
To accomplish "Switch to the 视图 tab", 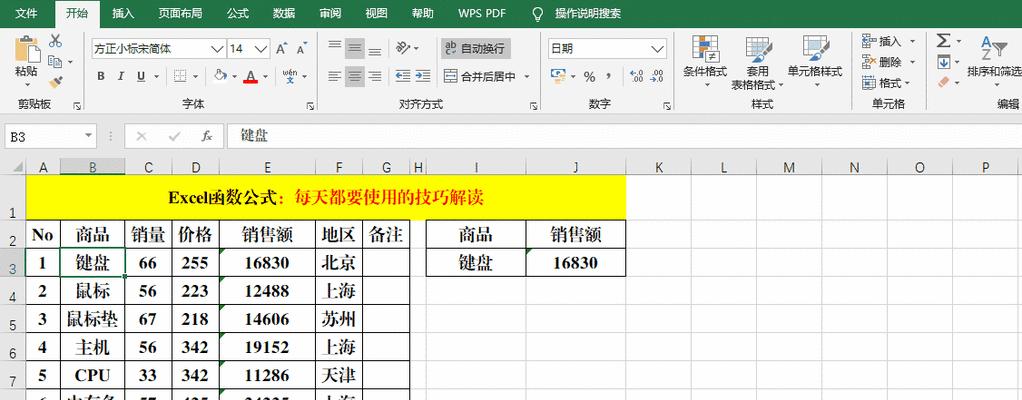I will (376, 13).
